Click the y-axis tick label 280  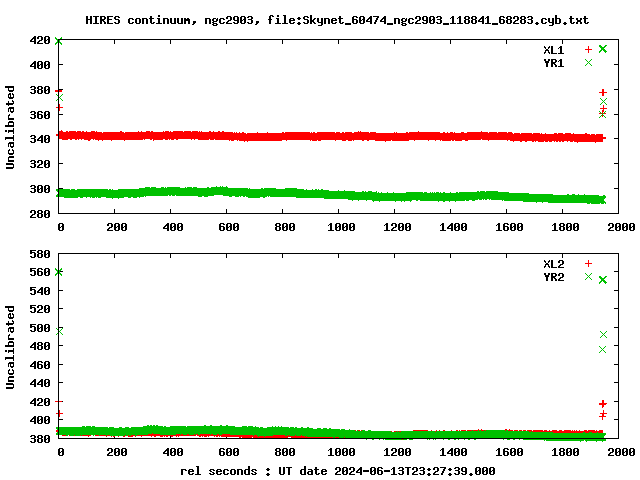[x=40, y=214]
